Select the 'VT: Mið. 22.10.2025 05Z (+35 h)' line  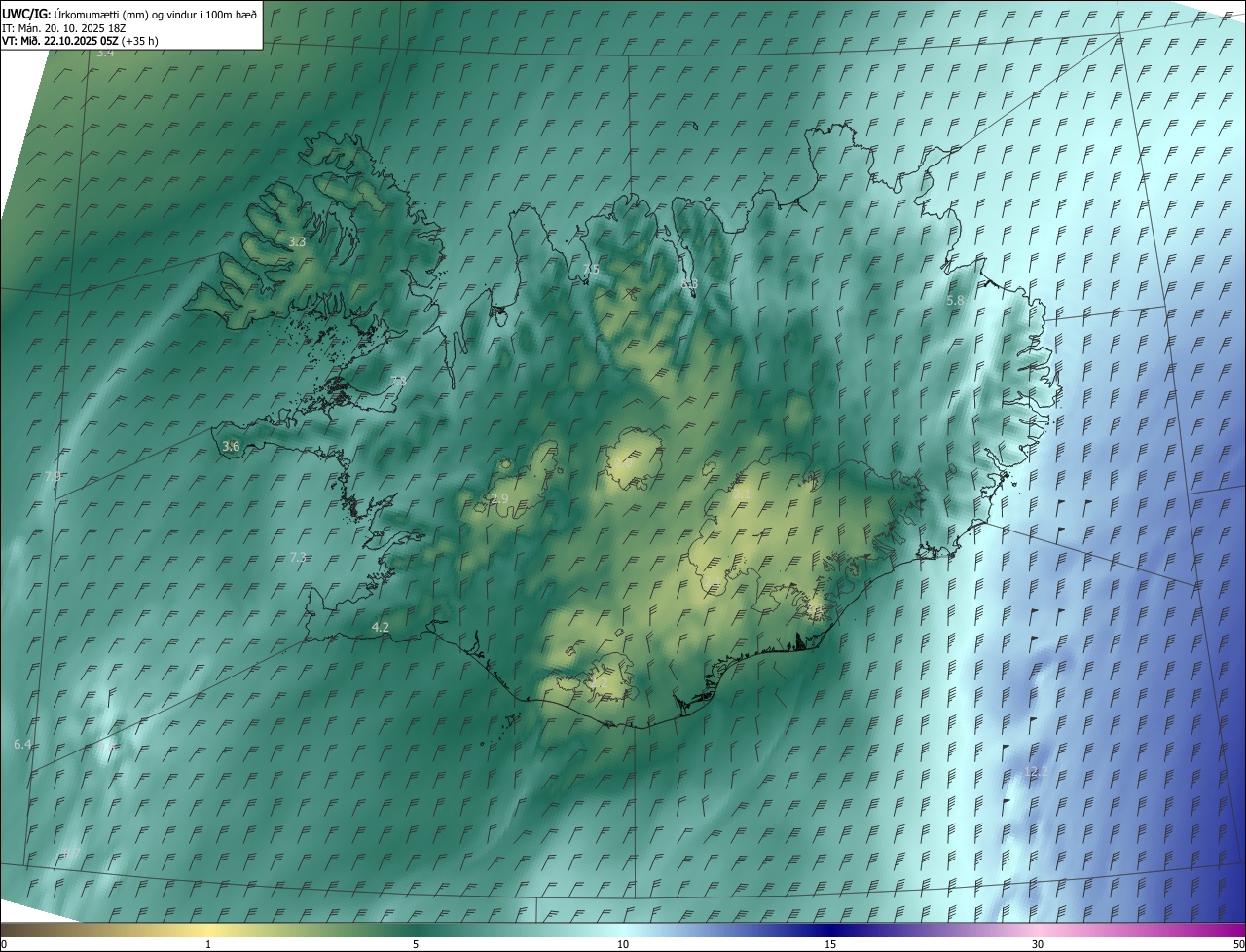point(80,41)
